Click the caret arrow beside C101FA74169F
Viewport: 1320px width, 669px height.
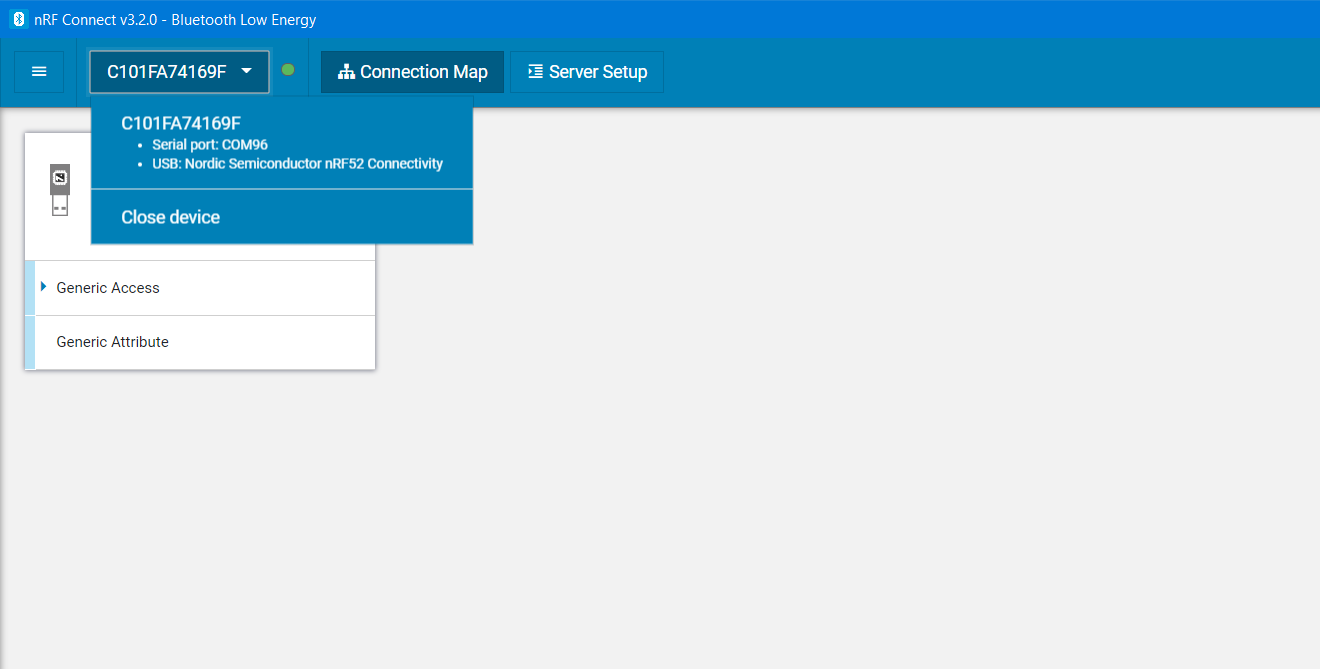(x=246, y=71)
